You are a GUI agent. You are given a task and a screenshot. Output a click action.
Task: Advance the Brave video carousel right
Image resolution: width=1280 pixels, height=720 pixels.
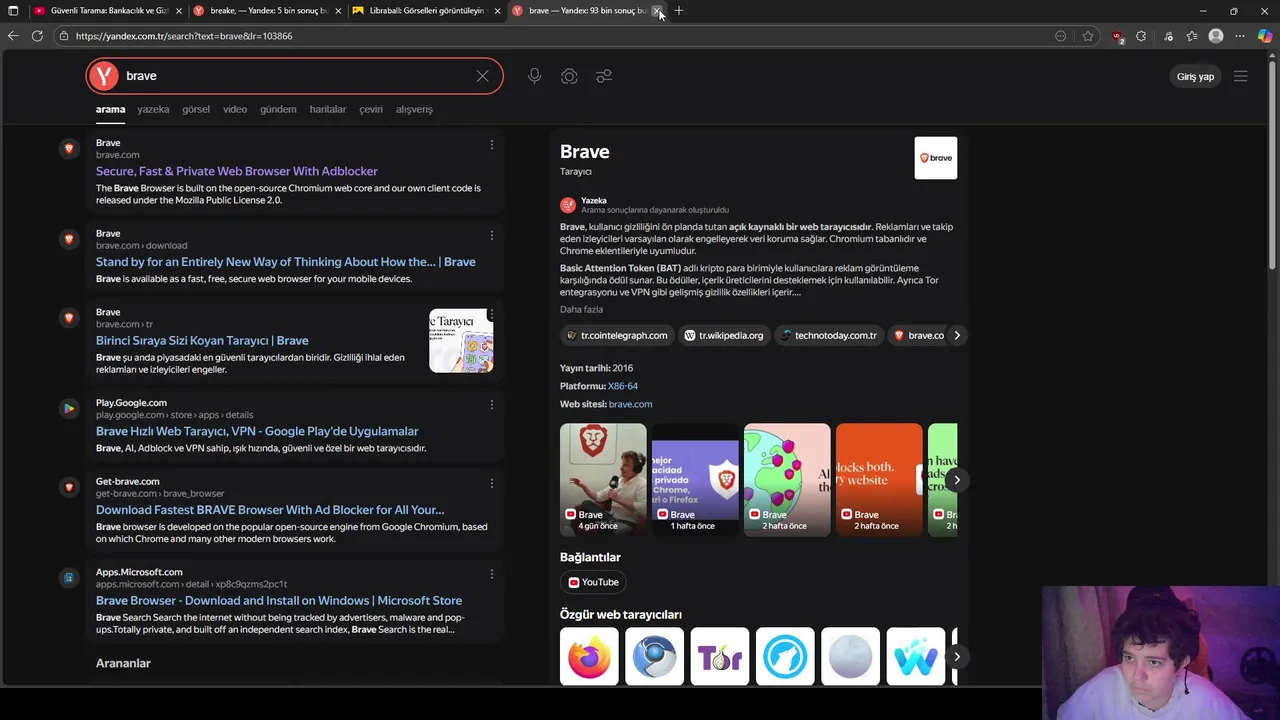[957, 480]
